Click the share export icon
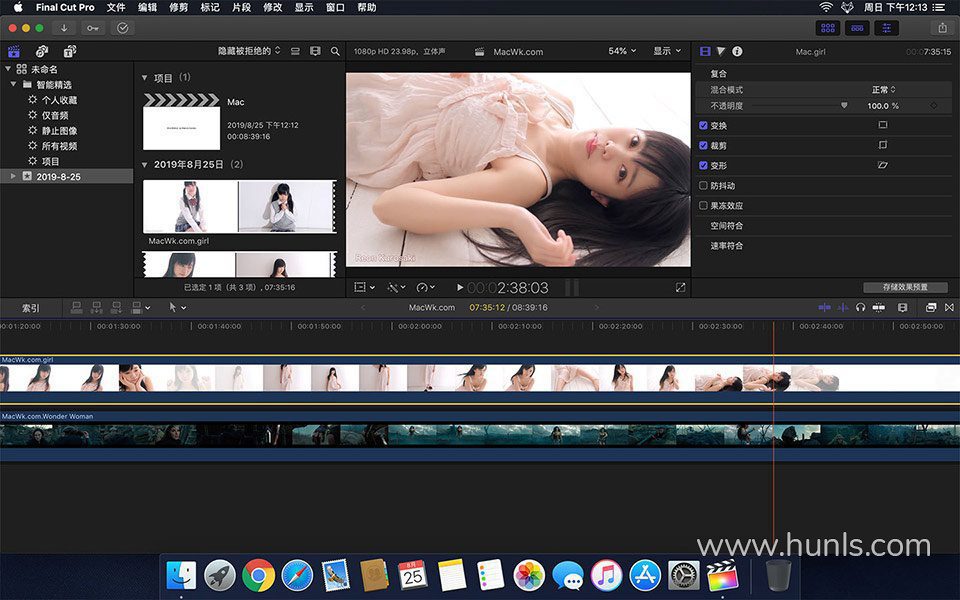The height and width of the screenshot is (600, 960). (942, 28)
